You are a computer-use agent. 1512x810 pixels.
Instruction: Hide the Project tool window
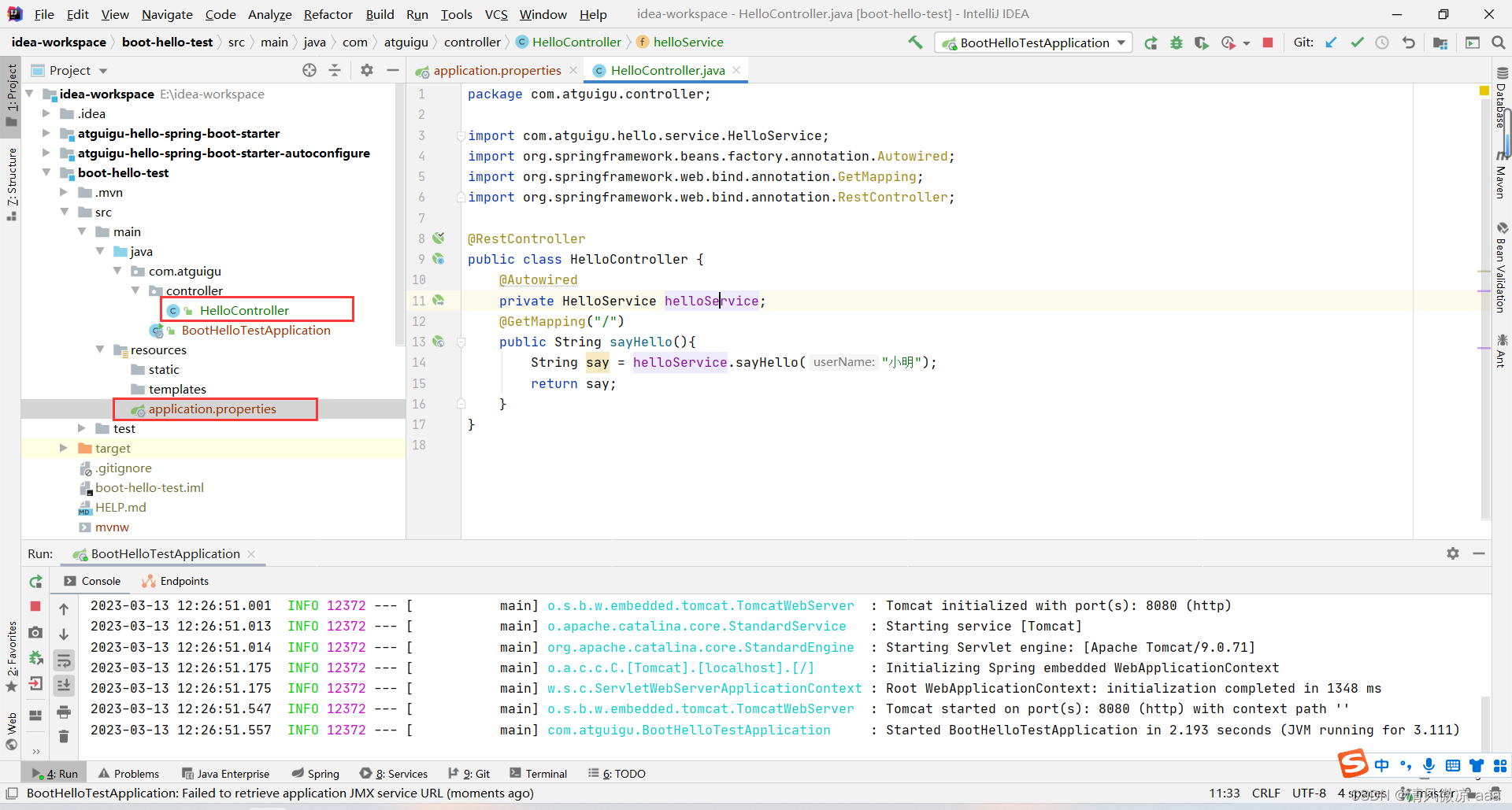point(392,70)
